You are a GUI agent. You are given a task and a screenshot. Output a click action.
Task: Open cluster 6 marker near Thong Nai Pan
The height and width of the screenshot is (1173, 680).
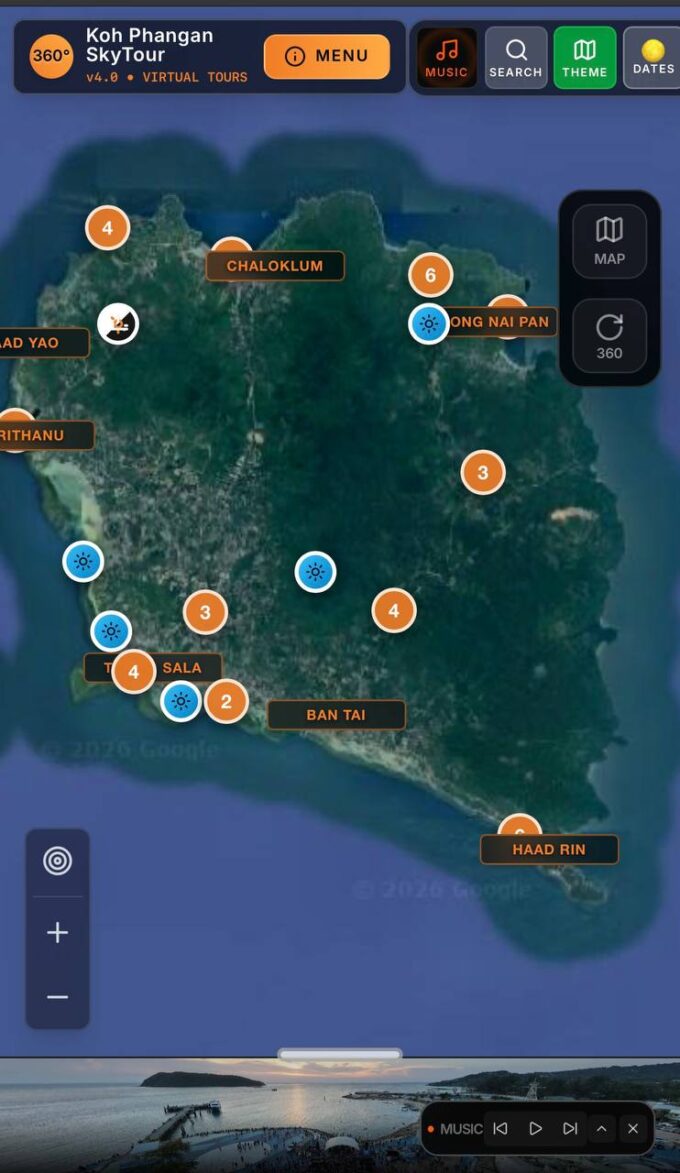tap(431, 275)
